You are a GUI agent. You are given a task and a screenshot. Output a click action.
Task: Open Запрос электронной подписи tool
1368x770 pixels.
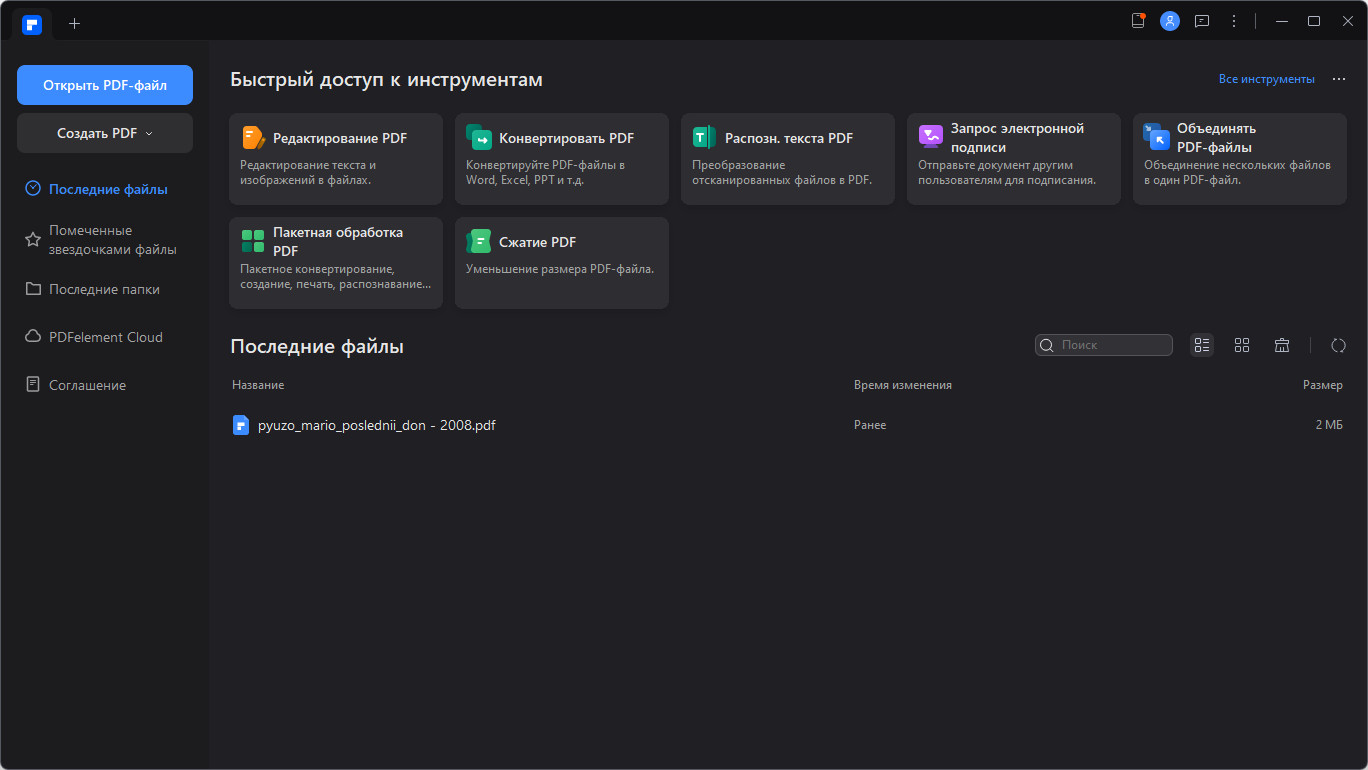[1013, 158]
